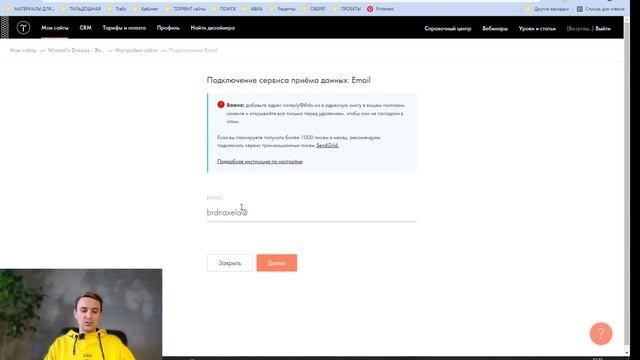Click 'Настройки сайта' breadcrumb link
Image resolution: width=640 pixels, height=360 pixels.
pos(136,50)
